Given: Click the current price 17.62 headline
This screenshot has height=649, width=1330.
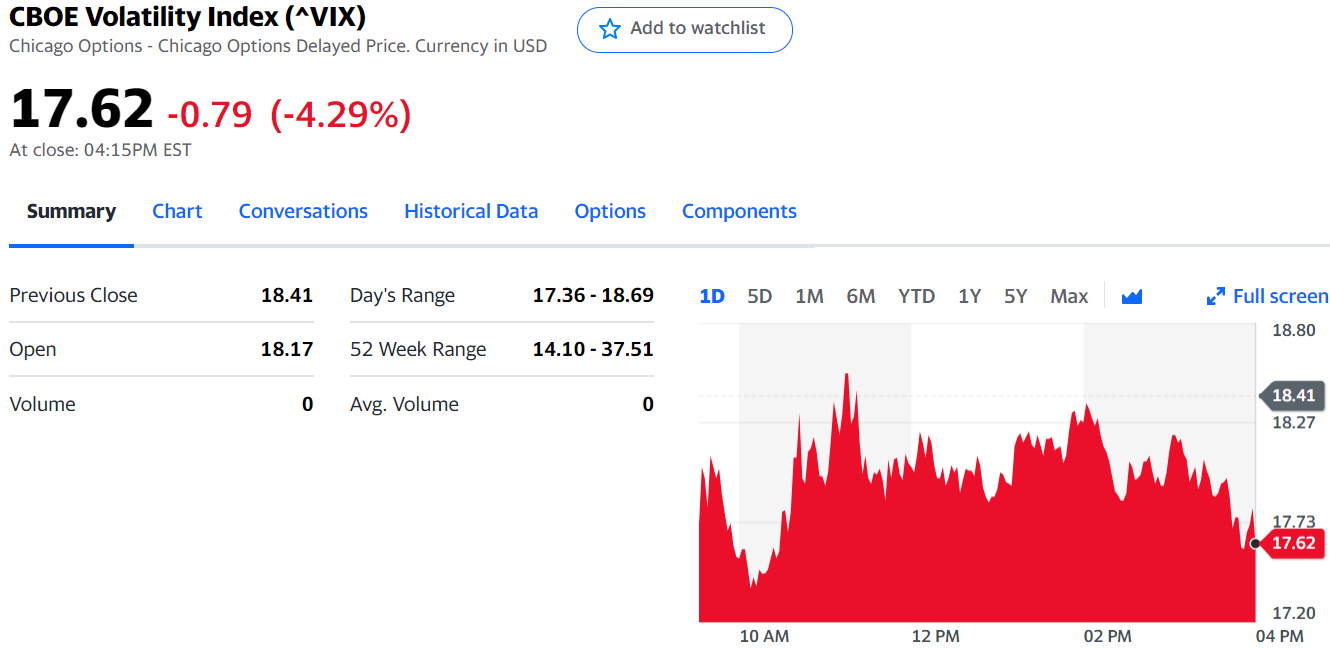Looking at the screenshot, I should click(82, 109).
